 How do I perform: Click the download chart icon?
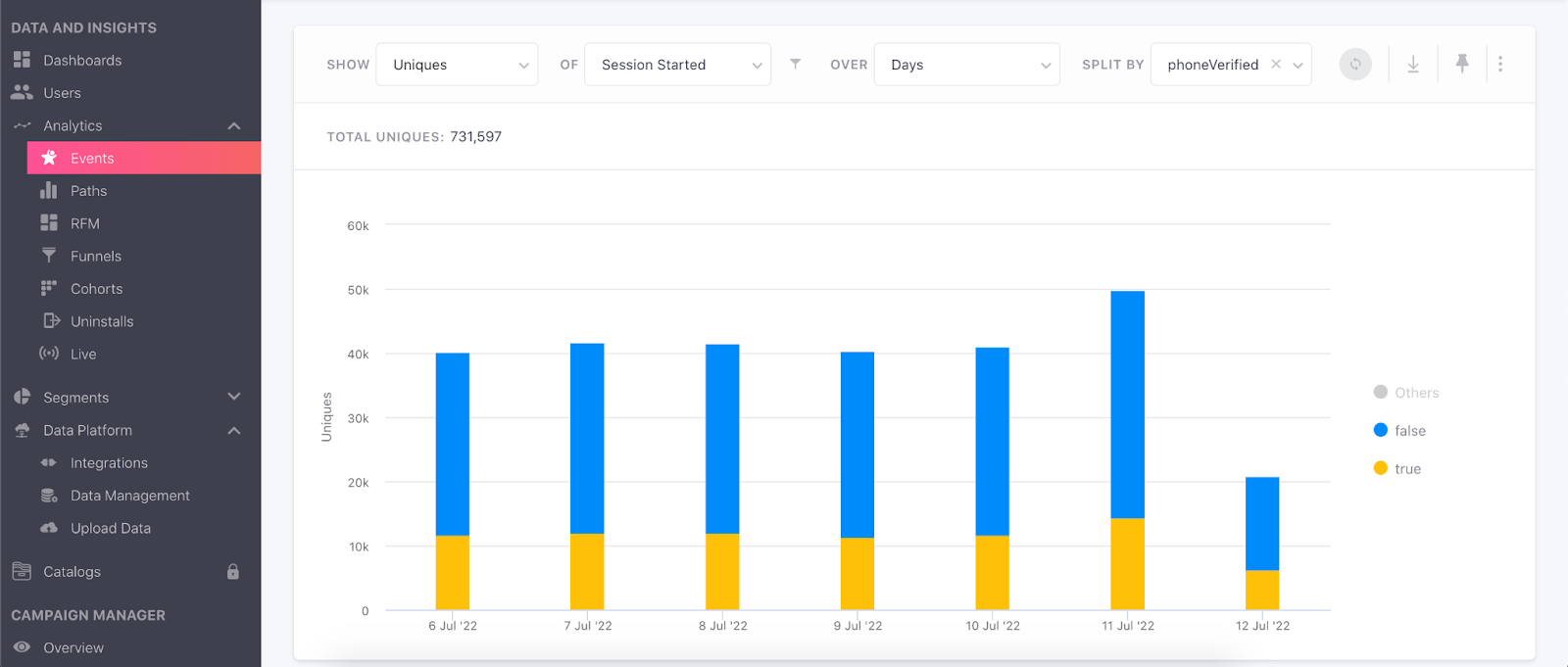[1413, 65]
